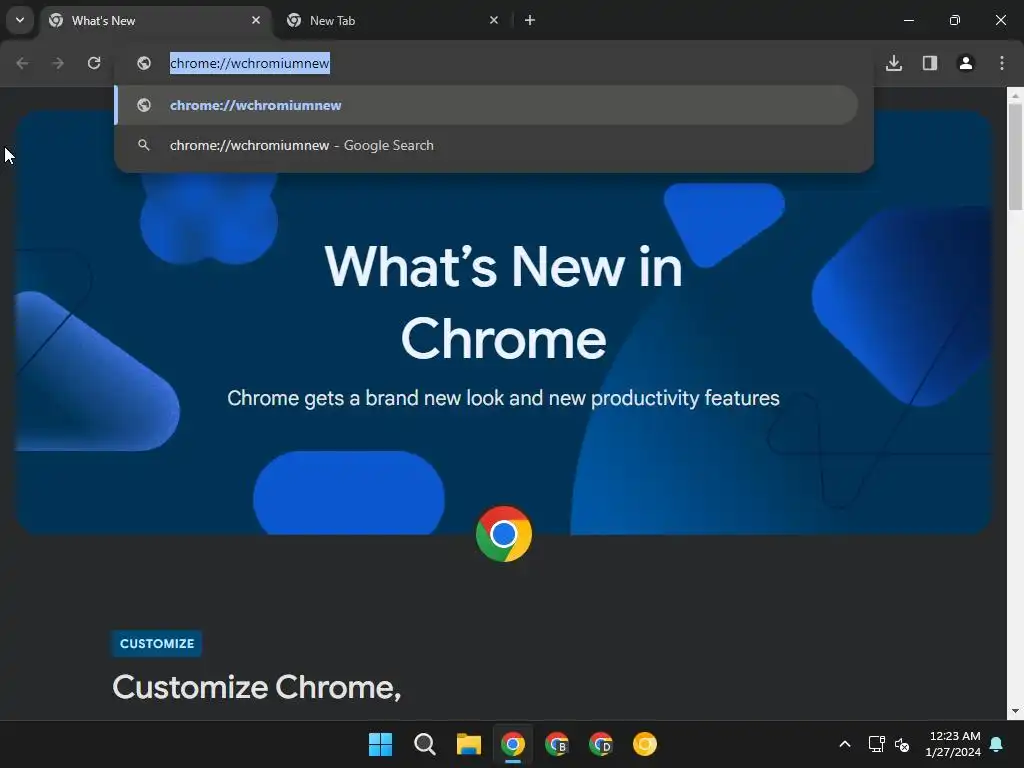
Task: Switch to the What's New tab
Action: tap(157, 21)
